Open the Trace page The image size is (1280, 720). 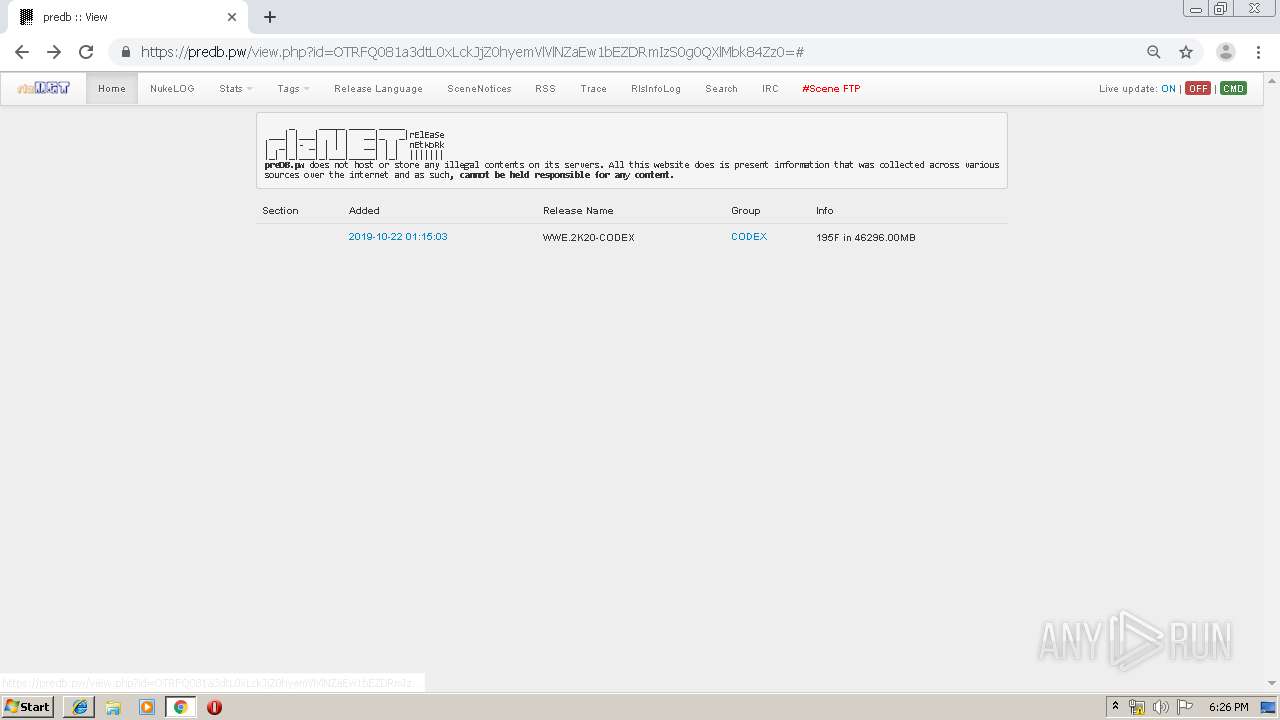(x=593, y=89)
